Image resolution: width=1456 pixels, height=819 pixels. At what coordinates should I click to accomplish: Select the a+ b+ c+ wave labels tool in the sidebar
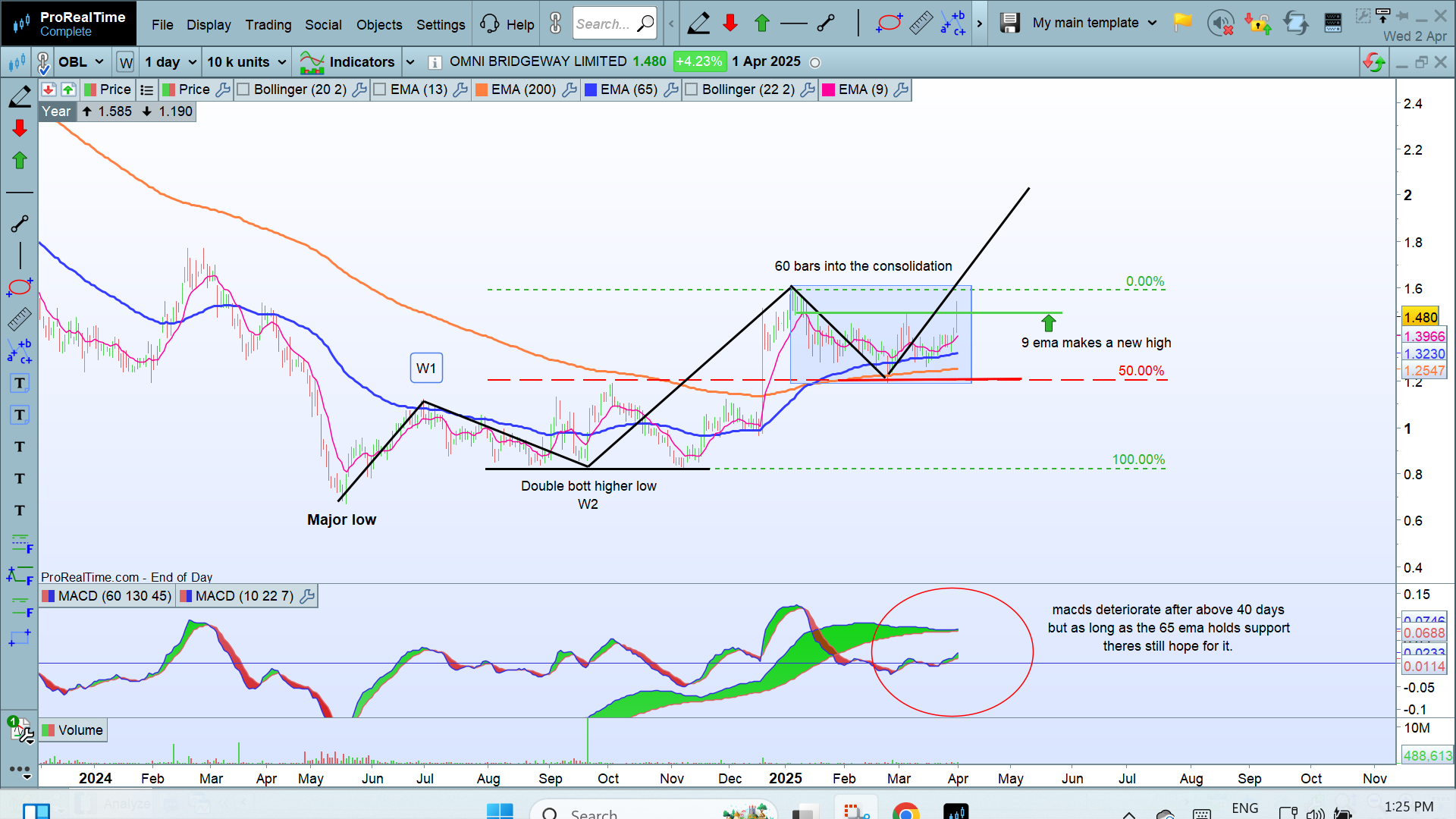(20, 351)
